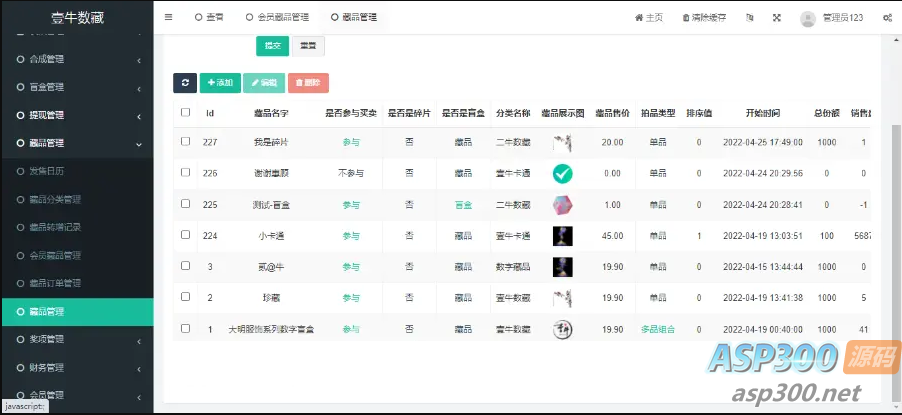Open the fullscreen toggle icon
The width and height of the screenshot is (902, 415).
click(x=777, y=17)
